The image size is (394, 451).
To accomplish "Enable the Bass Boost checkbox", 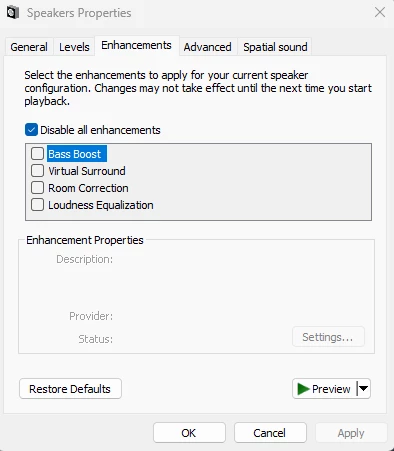I will click(x=37, y=154).
